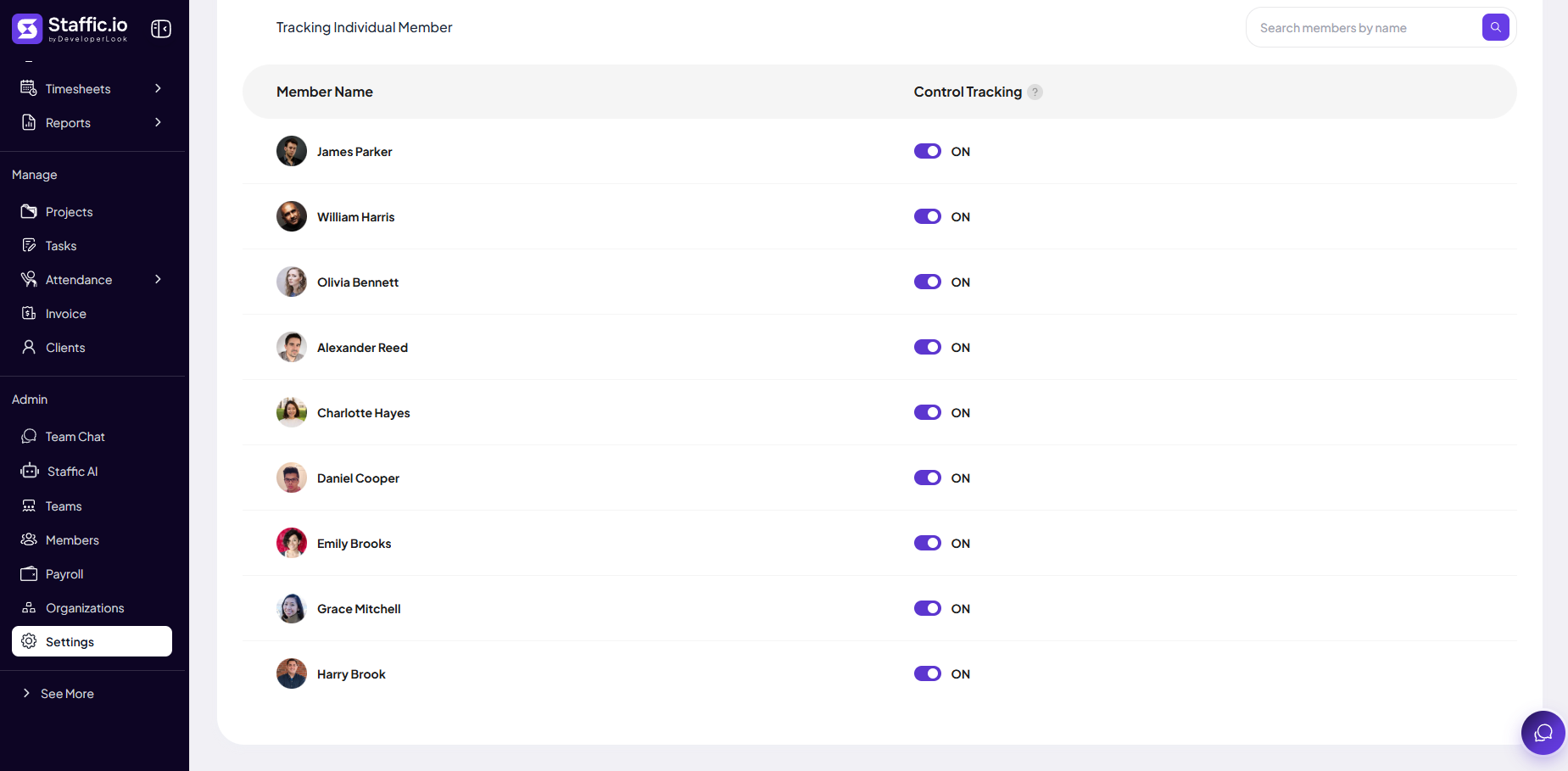
Task: Click the Staffic.io logo icon
Action: pos(27,29)
